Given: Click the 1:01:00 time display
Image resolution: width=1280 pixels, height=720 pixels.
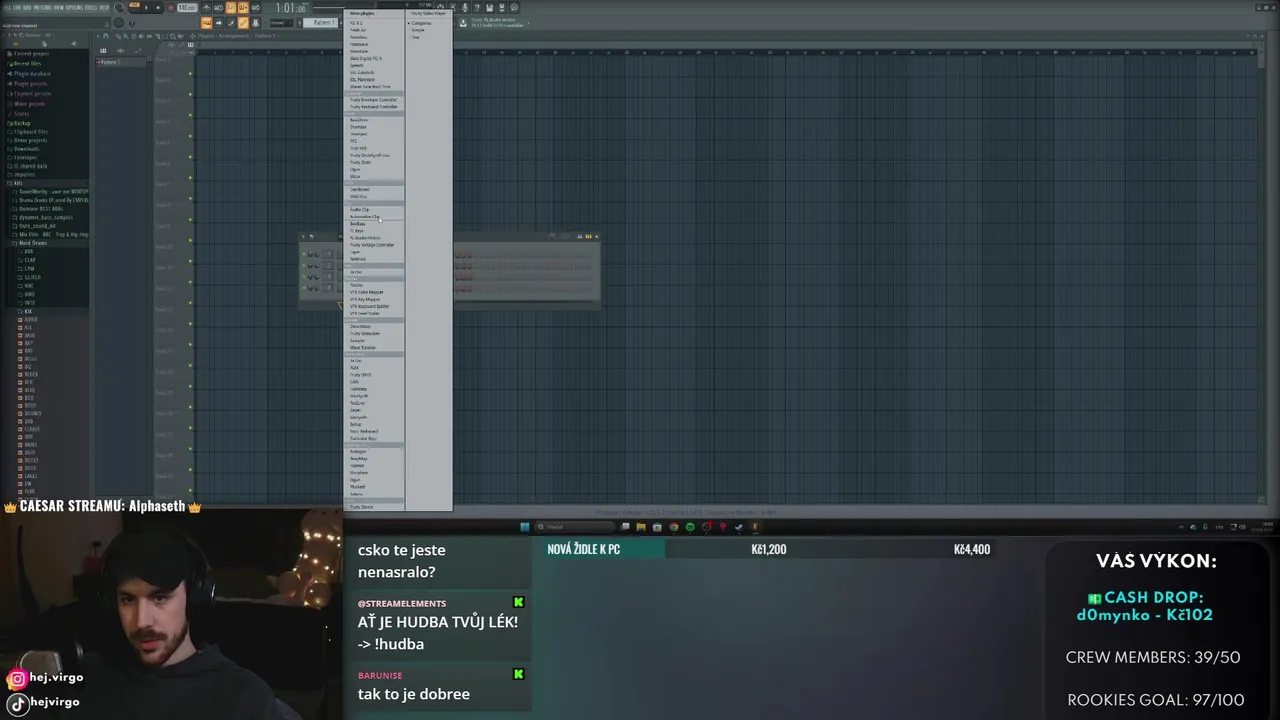Looking at the screenshot, I should [x=292, y=8].
